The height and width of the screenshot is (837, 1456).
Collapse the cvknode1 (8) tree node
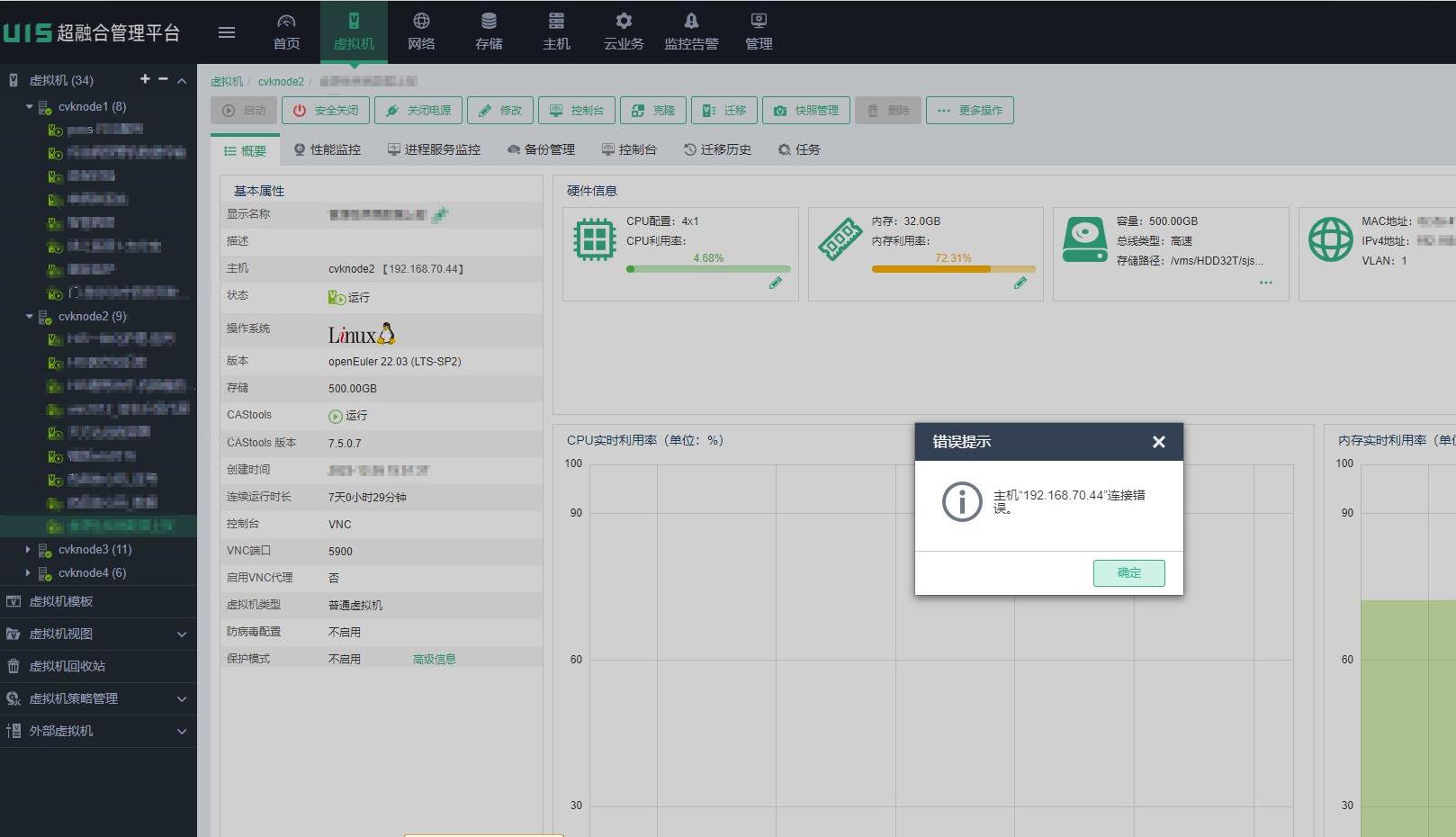pos(29,106)
